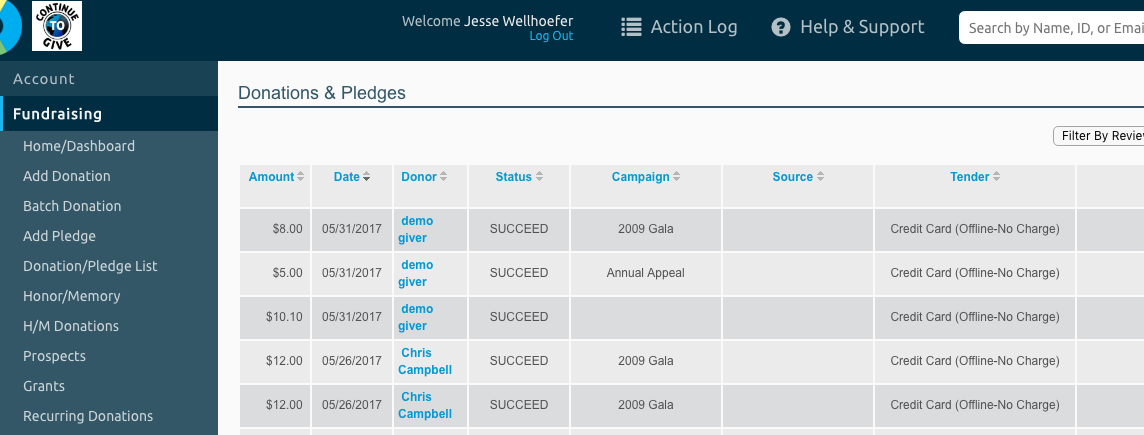This screenshot has height=435, width=1144.
Task: Sort by Campaign column sort icon
Action: point(676,177)
